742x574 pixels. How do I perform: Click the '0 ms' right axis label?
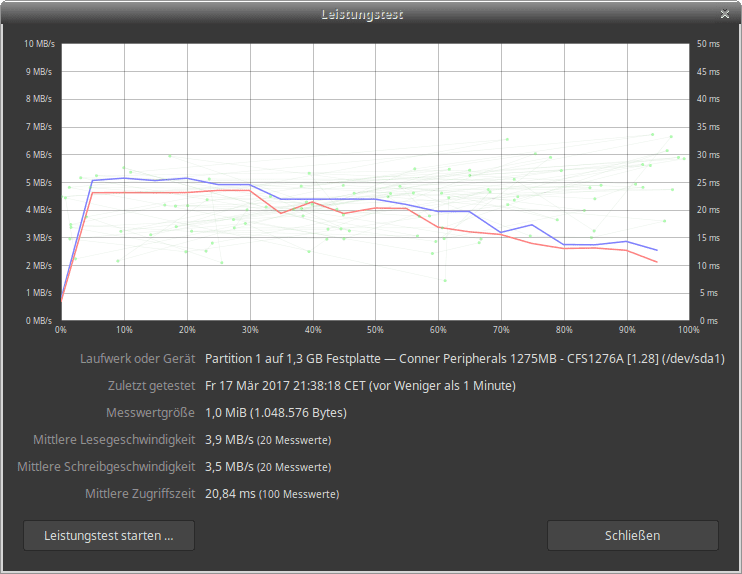pyautogui.click(x=709, y=321)
